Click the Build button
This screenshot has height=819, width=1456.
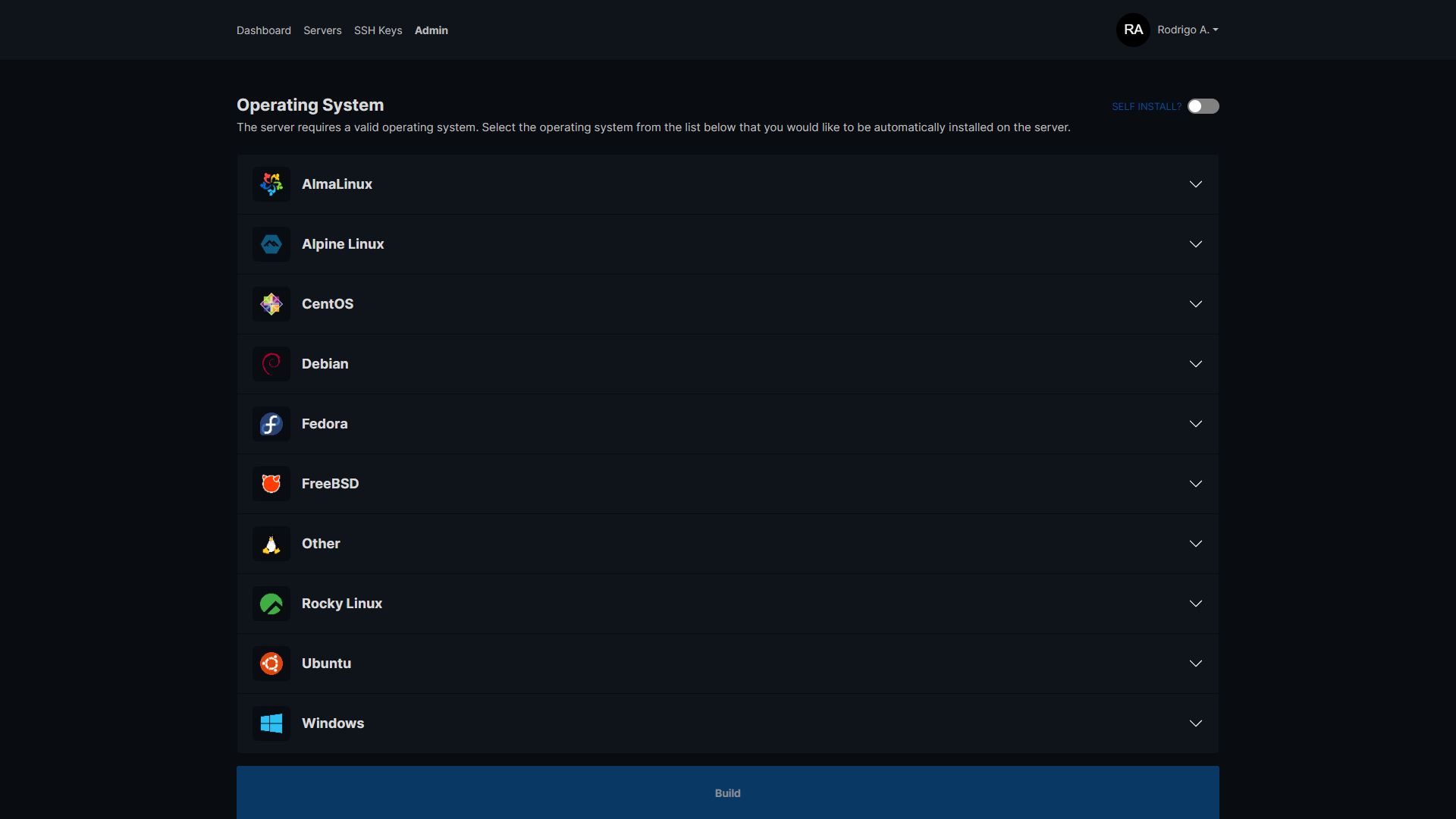click(x=728, y=792)
